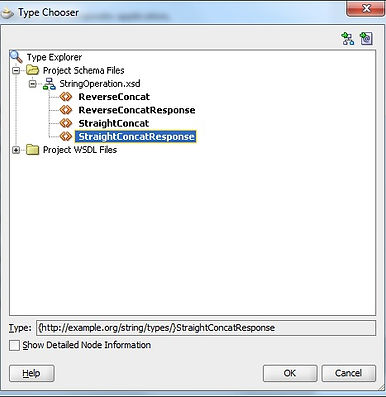Viewport: 386px width, 397px height.
Task: Click the Type field showing StraightConcatResponse namespace
Action: [206, 328]
